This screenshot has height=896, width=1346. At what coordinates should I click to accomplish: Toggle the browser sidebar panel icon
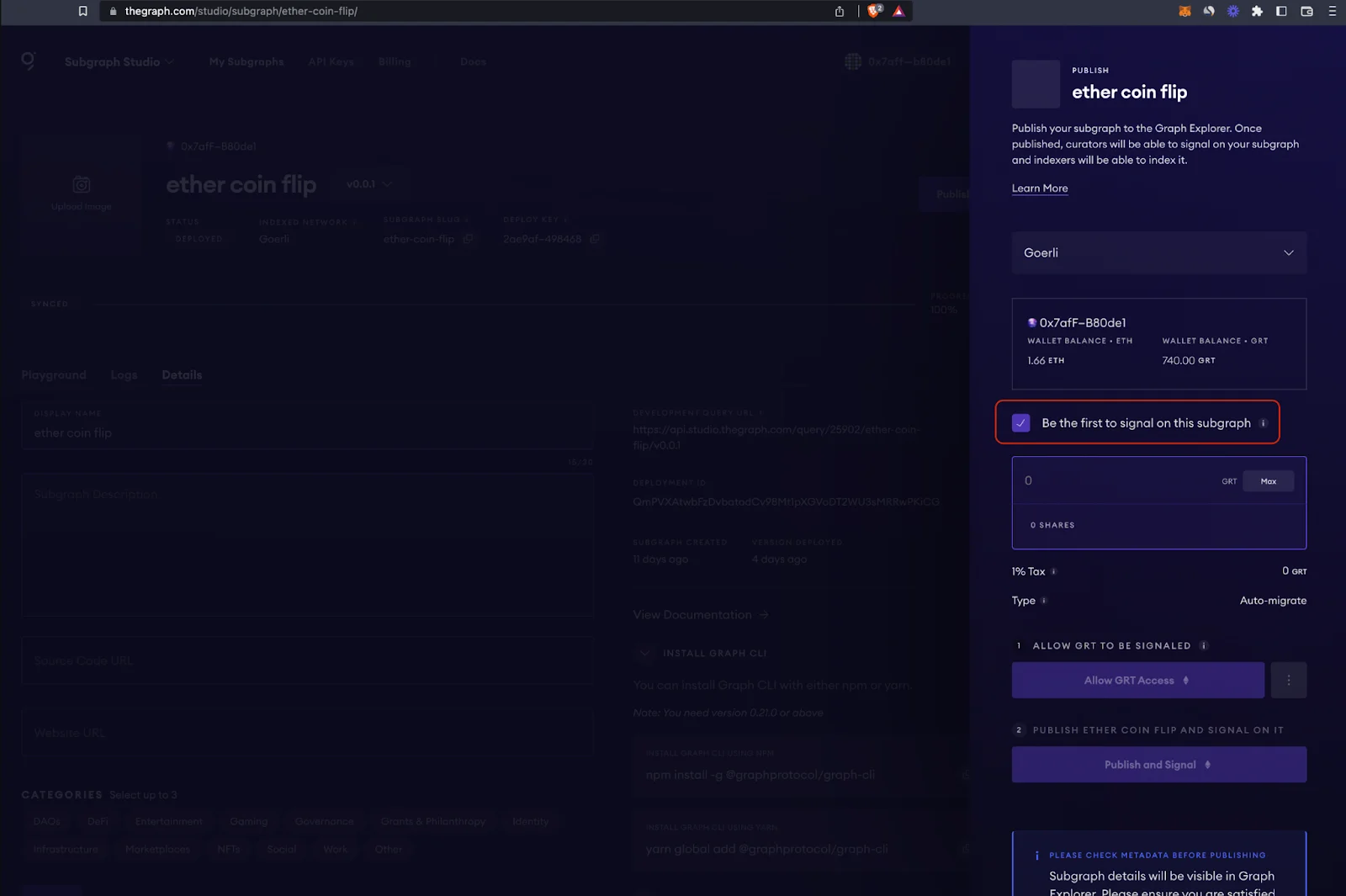tap(1281, 11)
